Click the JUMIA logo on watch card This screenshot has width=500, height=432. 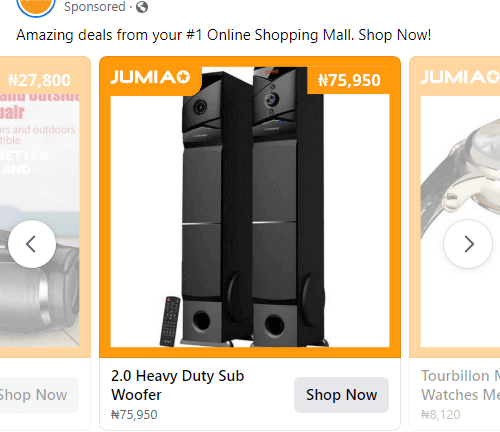460,77
